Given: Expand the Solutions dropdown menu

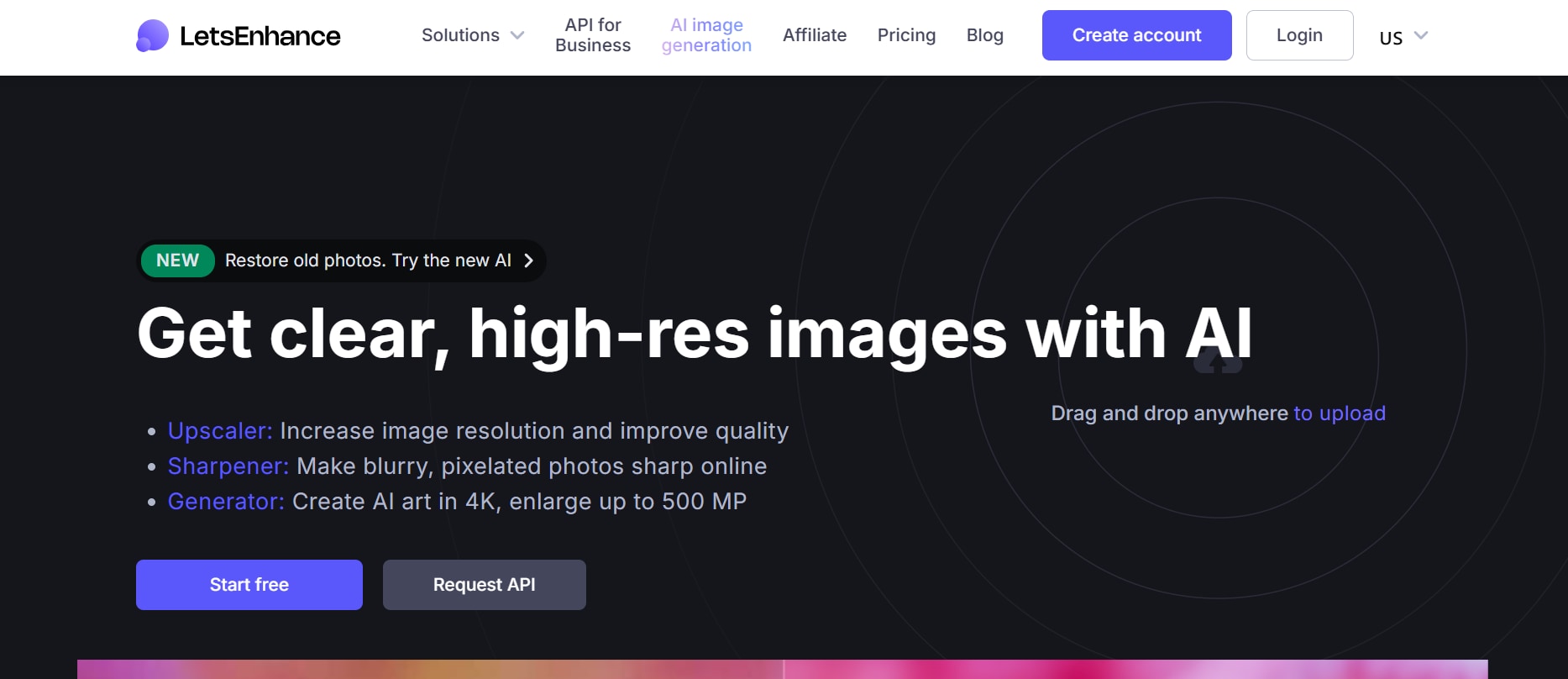Looking at the screenshot, I should (473, 35).
